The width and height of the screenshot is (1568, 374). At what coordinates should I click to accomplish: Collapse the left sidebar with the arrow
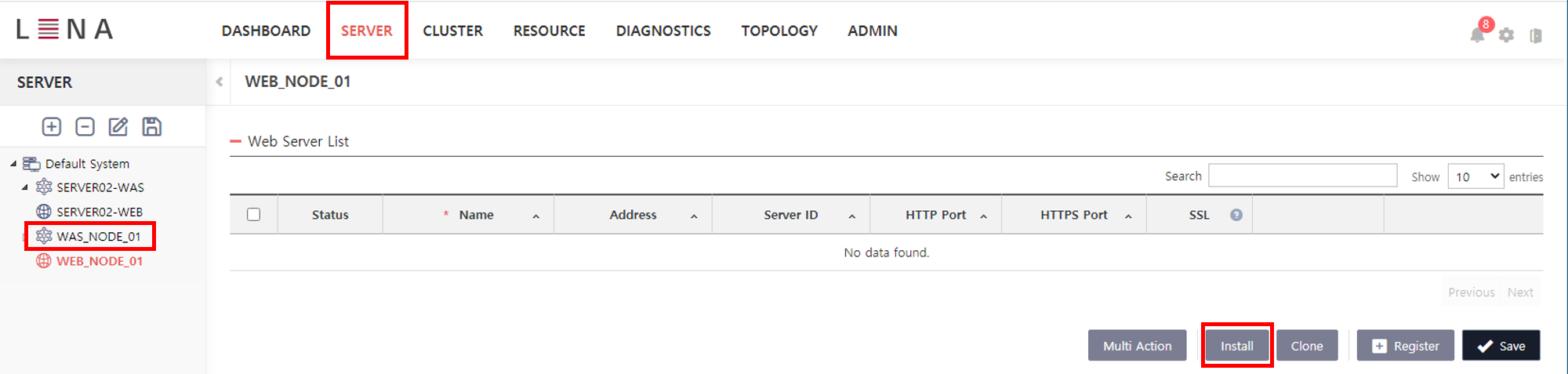[x=220, y=82]
